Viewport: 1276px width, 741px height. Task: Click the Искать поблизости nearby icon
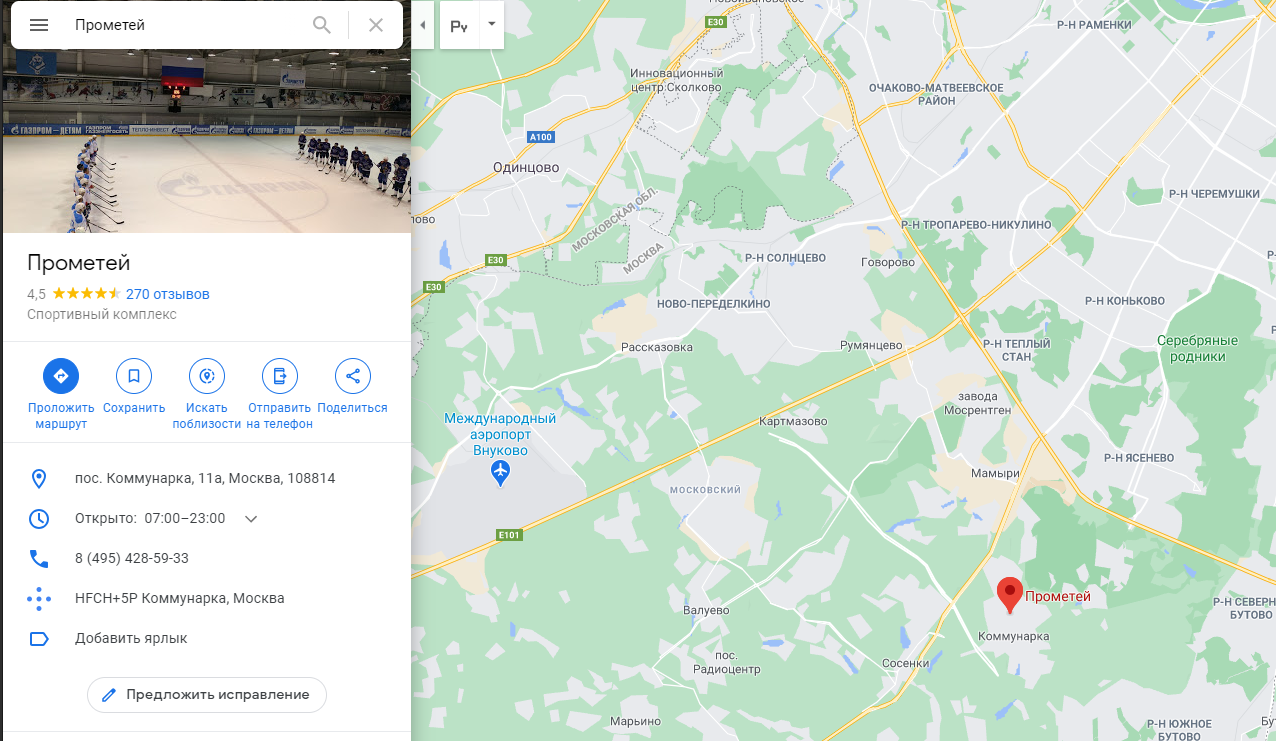point(207,376)
